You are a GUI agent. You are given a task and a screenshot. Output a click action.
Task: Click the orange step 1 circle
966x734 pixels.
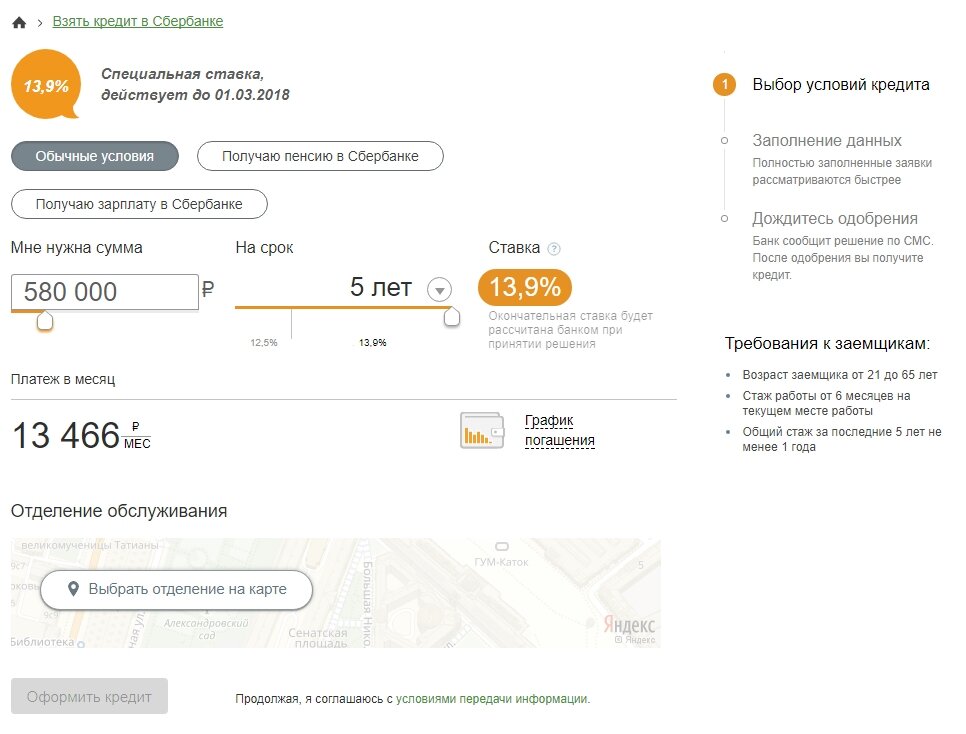724,84
